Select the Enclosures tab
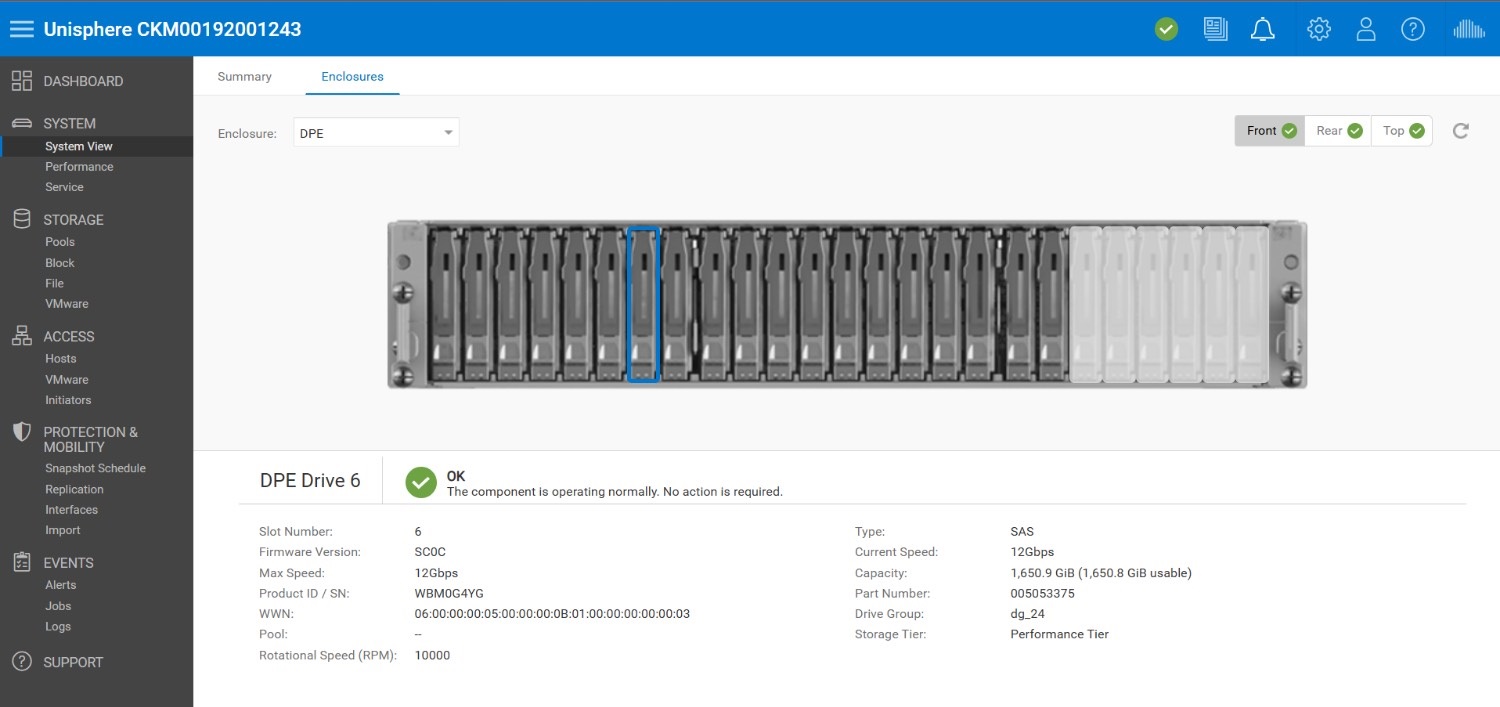The width and height of the screenshot is (1500, 707). tap(352, 76)
